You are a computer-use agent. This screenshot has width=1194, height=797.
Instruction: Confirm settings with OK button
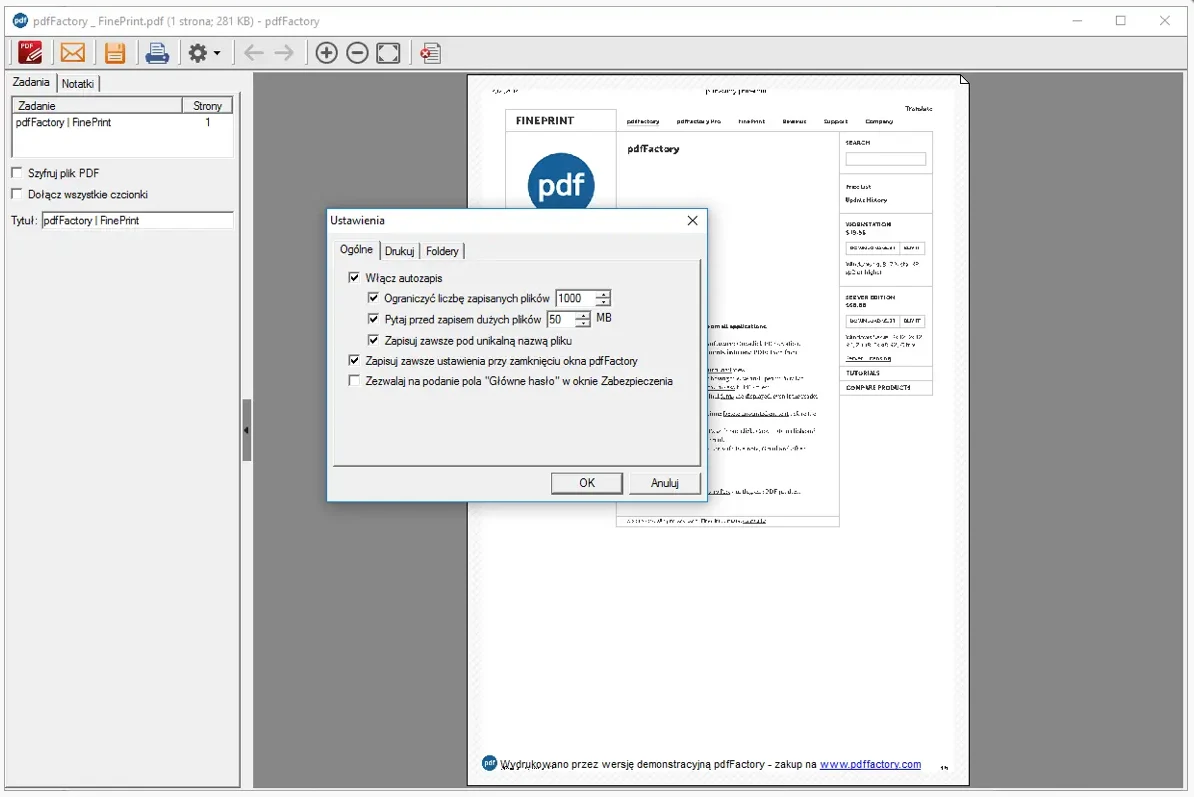(x=586, y=483)
